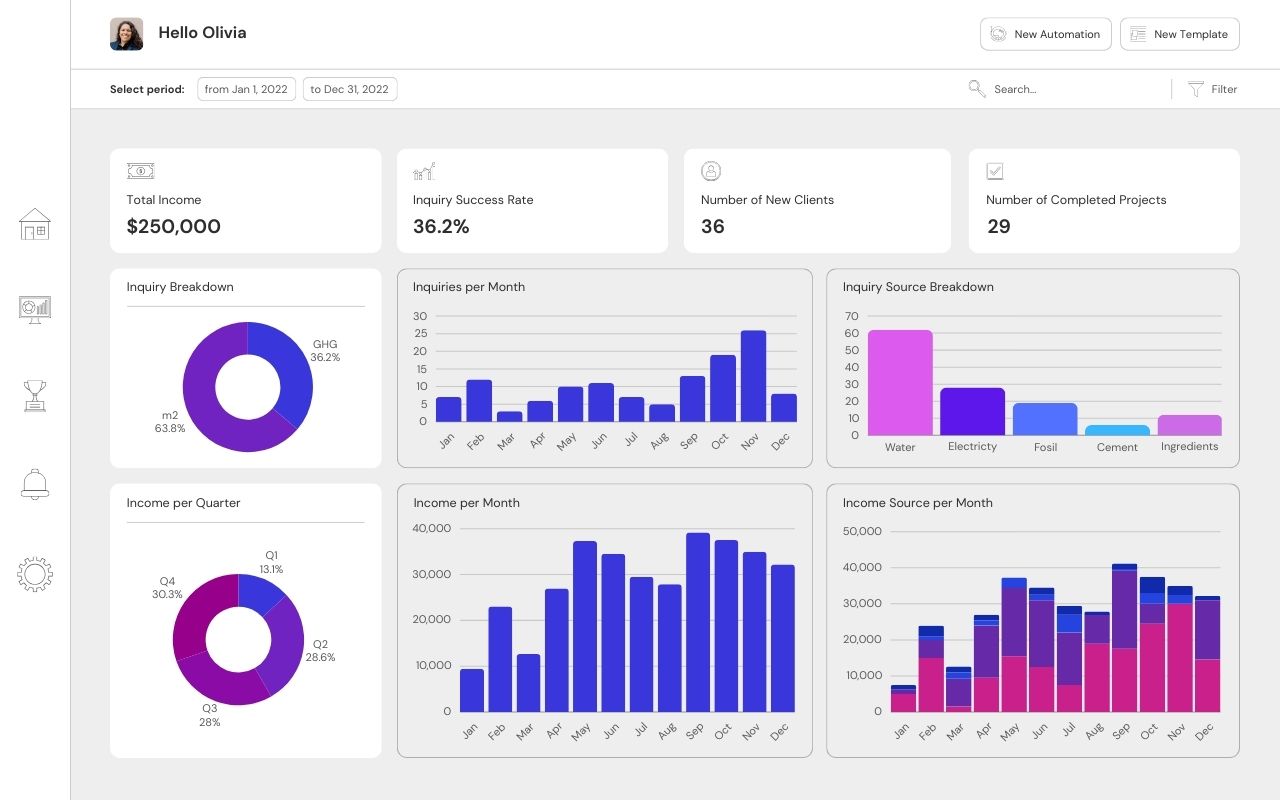
Task: Click the Completed Projects checkbox icon
Action: click(x=995, y=171)
